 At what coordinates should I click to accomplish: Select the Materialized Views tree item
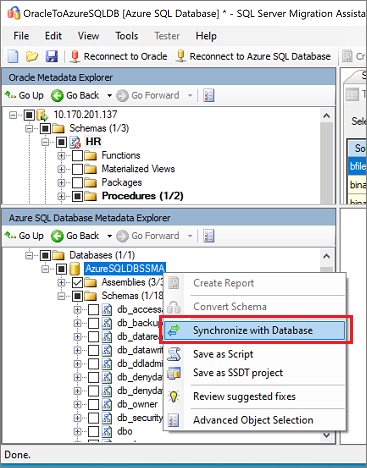(x=138, y=169)
